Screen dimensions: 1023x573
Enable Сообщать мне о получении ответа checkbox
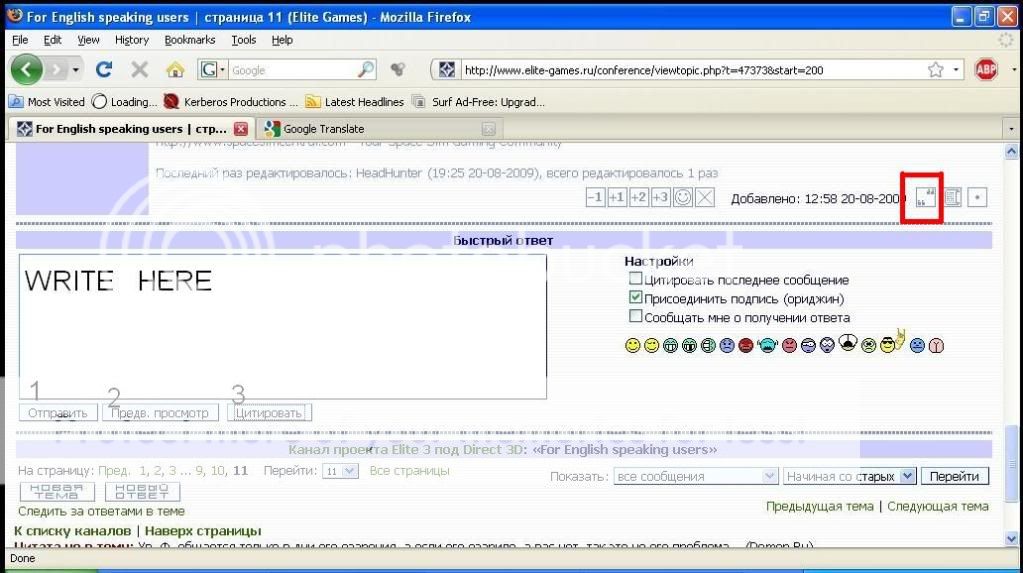(635, 317)
